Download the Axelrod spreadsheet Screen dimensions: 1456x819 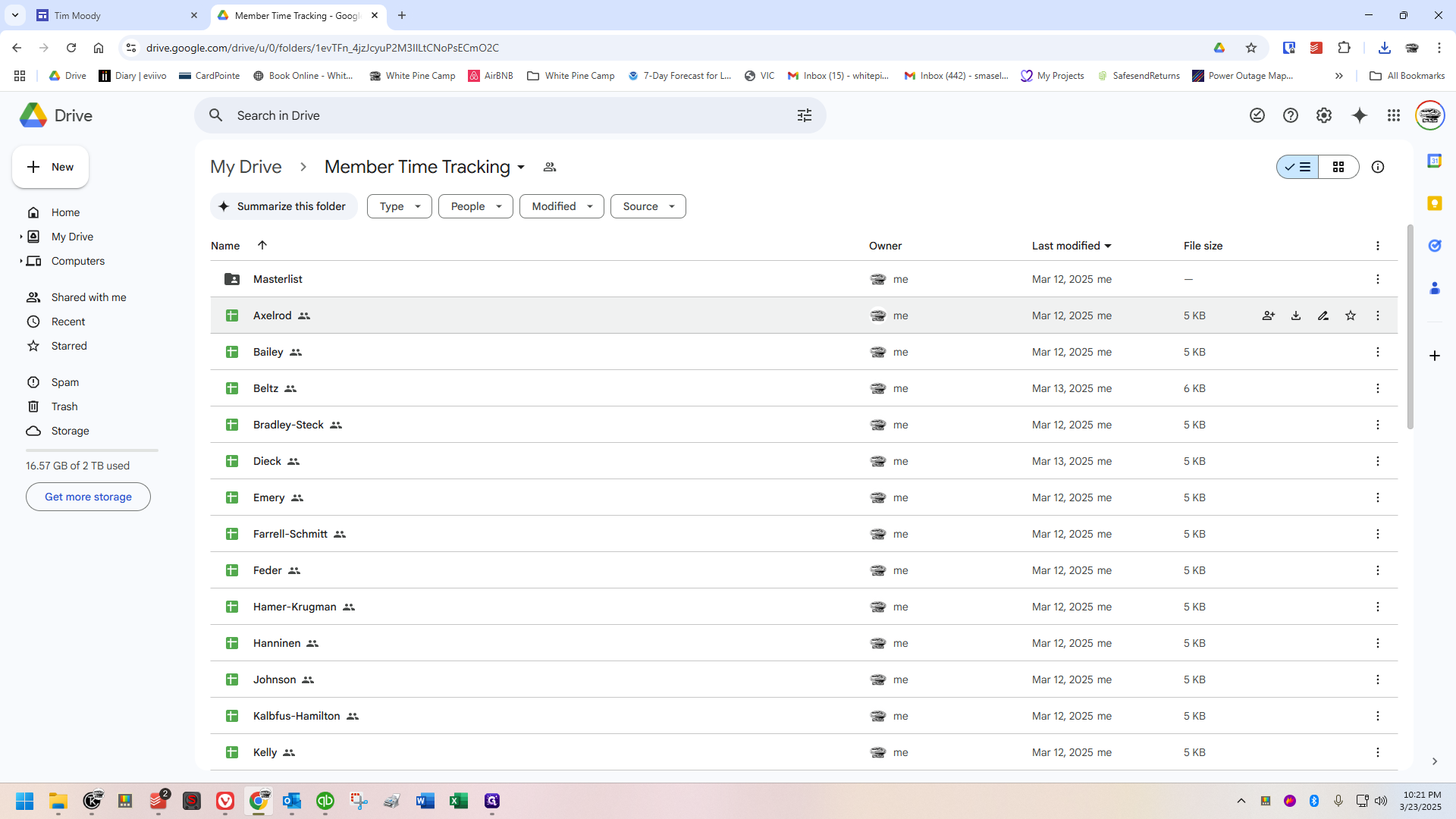[1296, 315]
